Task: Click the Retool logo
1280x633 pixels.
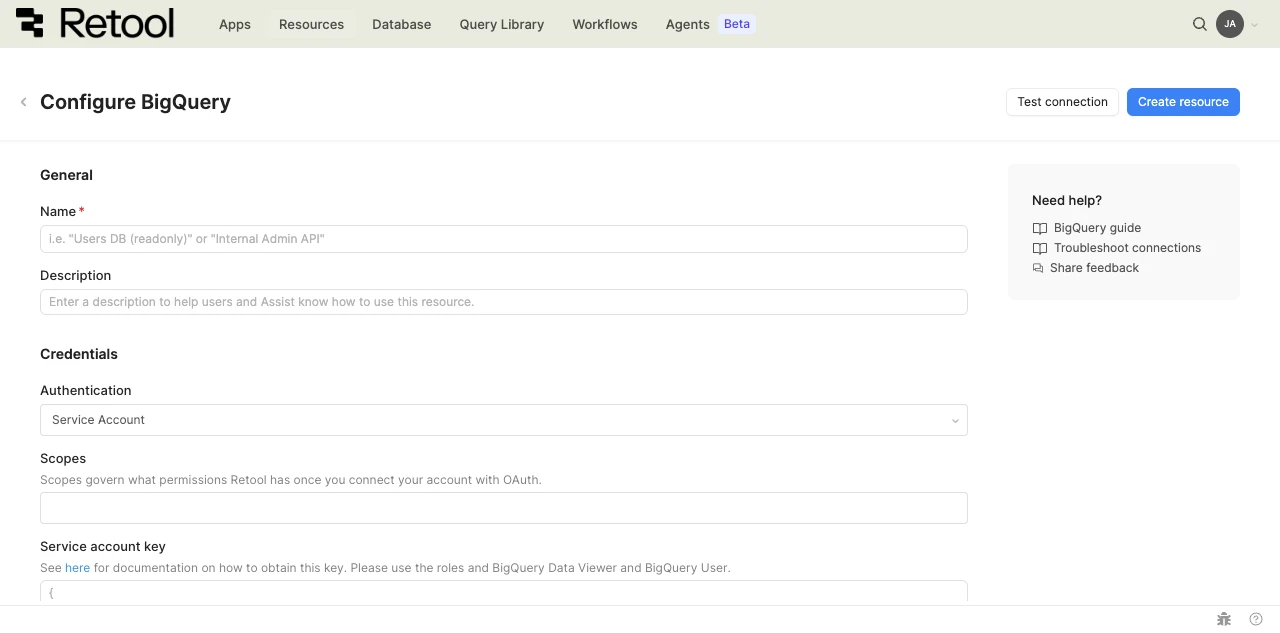Action: [95, 24]
